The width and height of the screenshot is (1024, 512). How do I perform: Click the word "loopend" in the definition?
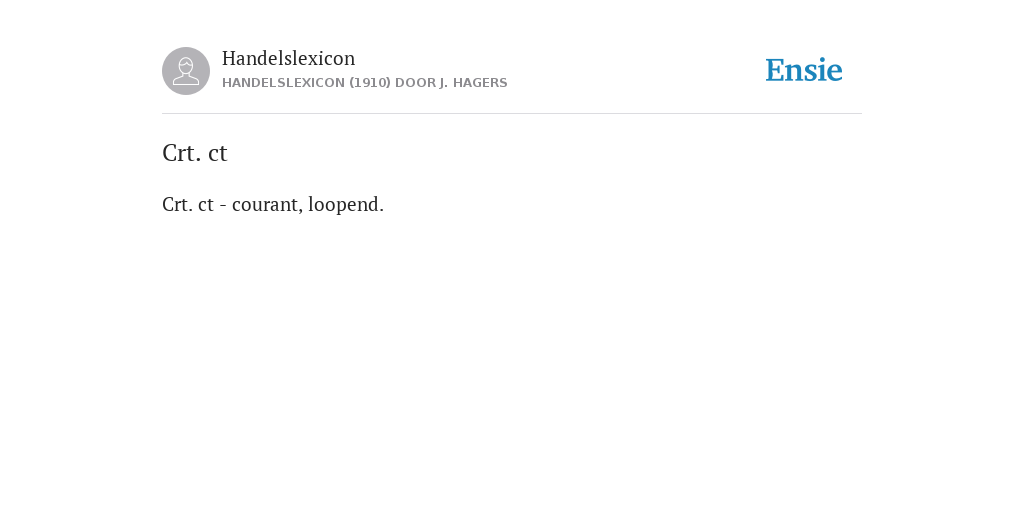click(344, 205)
